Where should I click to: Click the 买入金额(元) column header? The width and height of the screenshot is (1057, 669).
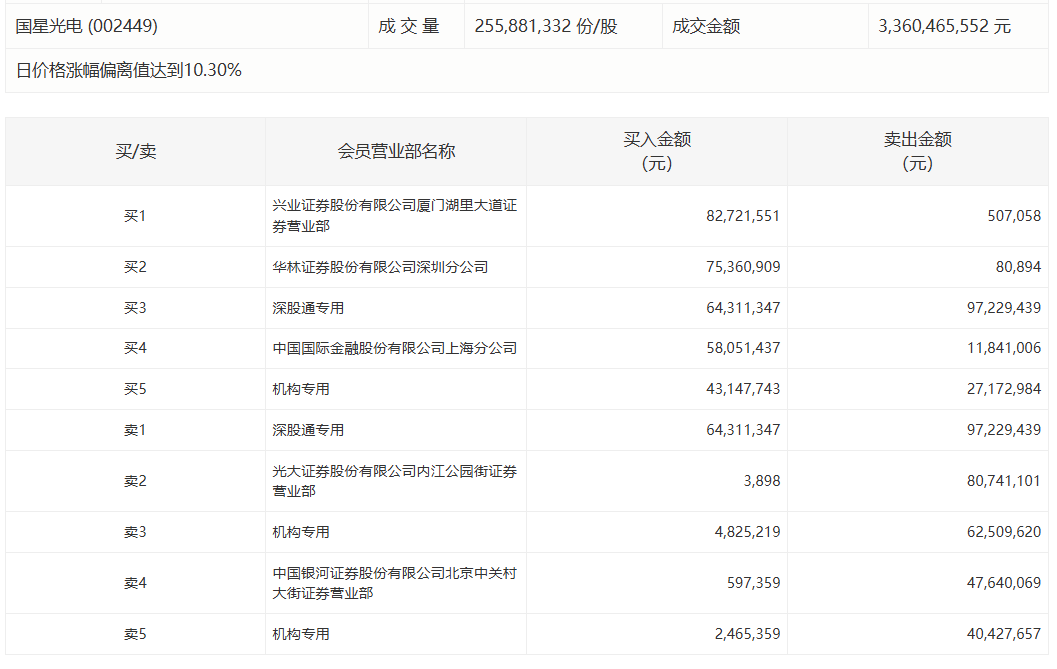pyautogui.click(x=657, y=152)
